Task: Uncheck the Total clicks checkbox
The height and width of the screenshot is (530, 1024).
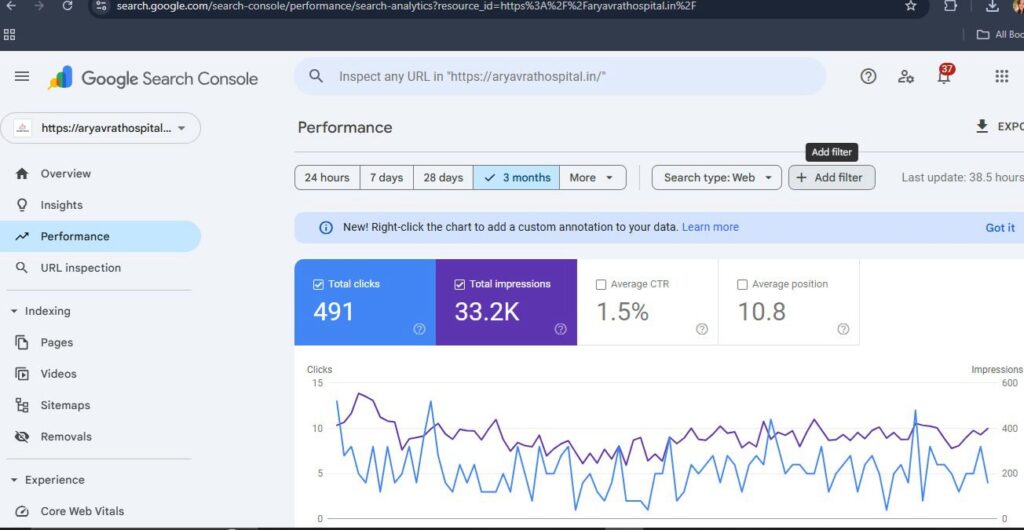Action: 319,284
